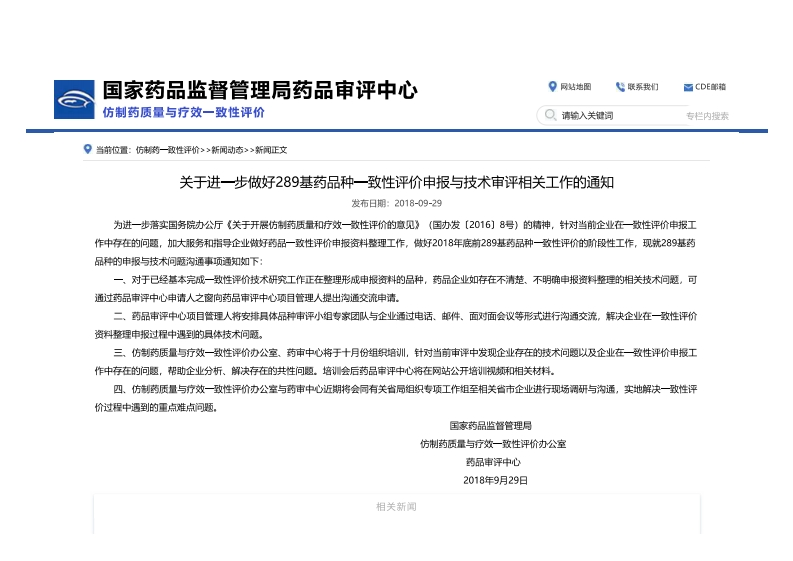The height and width of the screenshot is (561, 793).
Task: Click the subtitle 仿制药质量与疗效一致性评价
Action: (184, 112)
